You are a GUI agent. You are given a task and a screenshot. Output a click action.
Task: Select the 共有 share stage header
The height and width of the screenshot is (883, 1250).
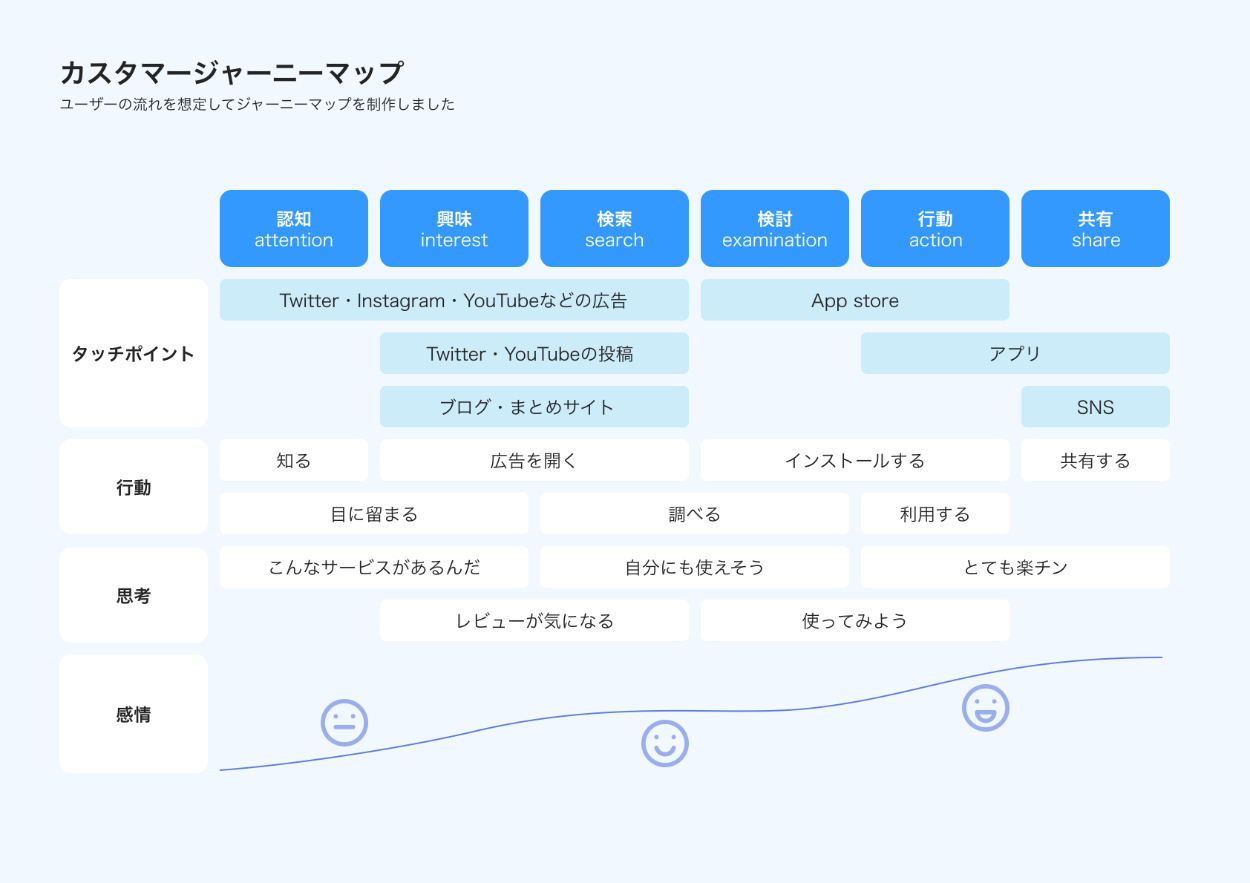[1095, 229]
